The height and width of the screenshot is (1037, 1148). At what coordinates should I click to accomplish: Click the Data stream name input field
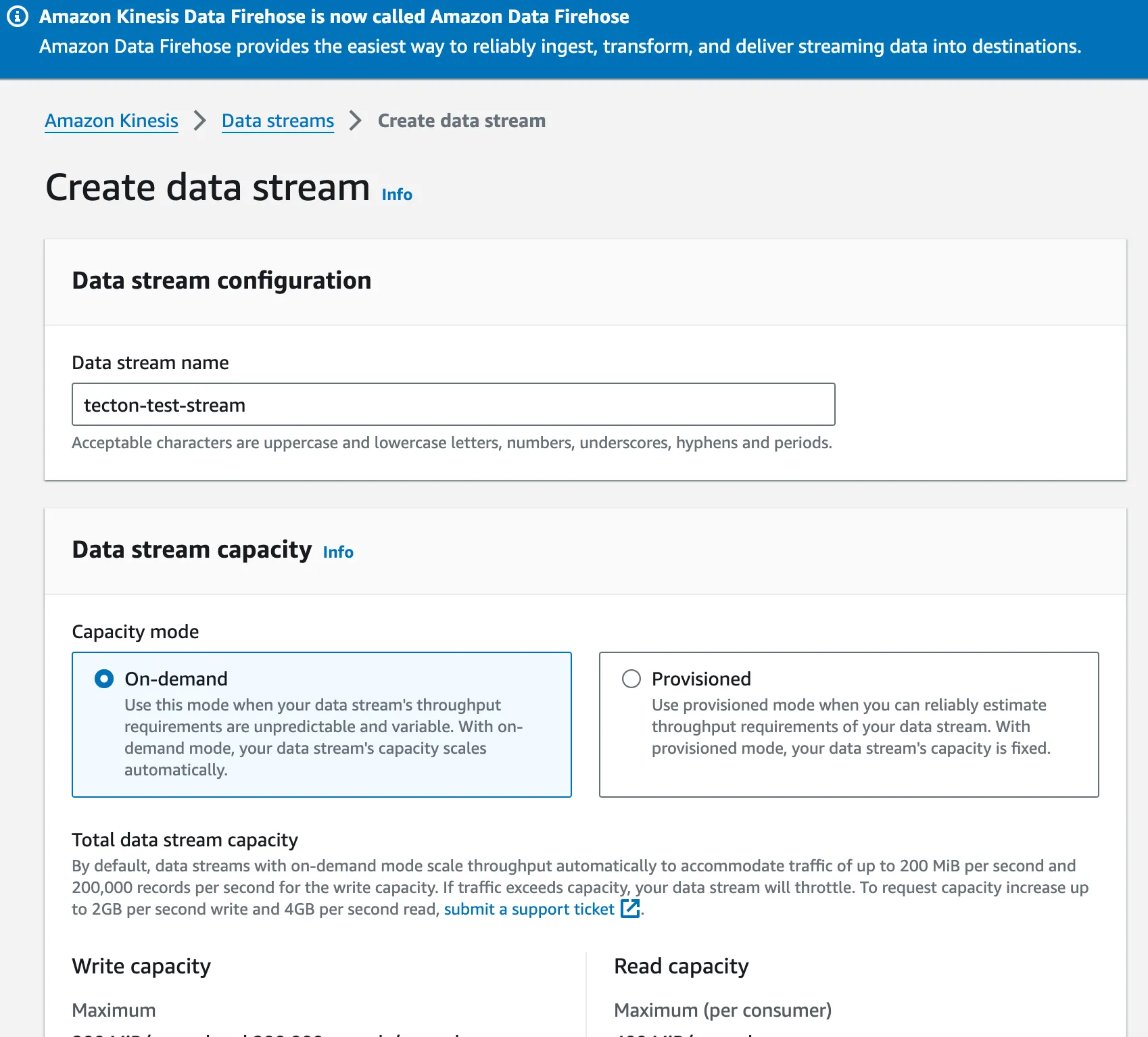pyautogui.click(x=454, y=404)
